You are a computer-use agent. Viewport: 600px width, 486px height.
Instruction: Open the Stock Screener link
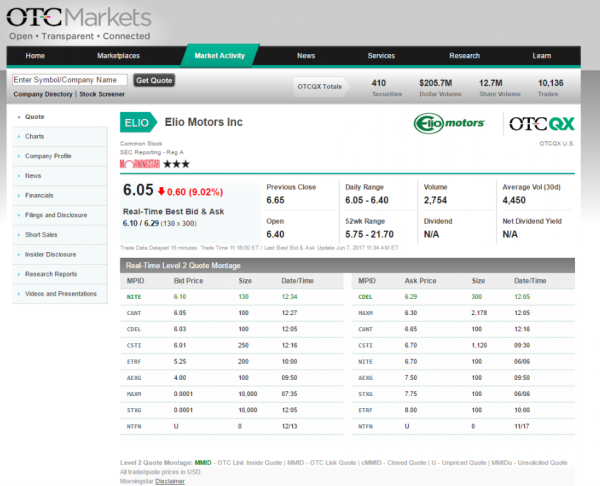tap(102, 94)
